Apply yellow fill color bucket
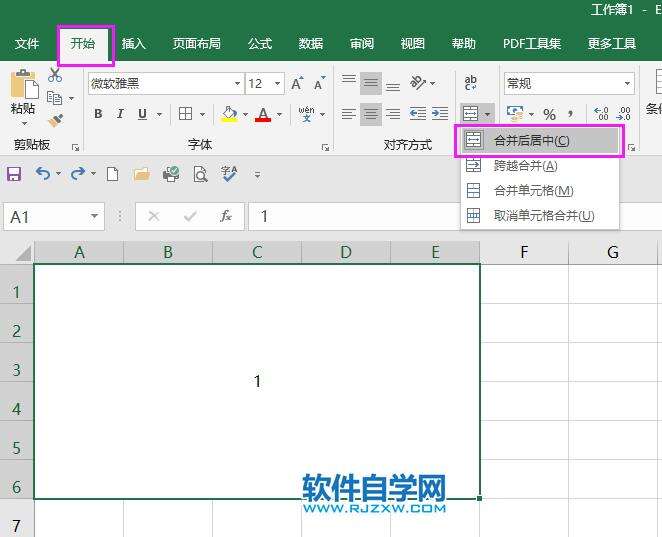 click(x=229, y=114)
